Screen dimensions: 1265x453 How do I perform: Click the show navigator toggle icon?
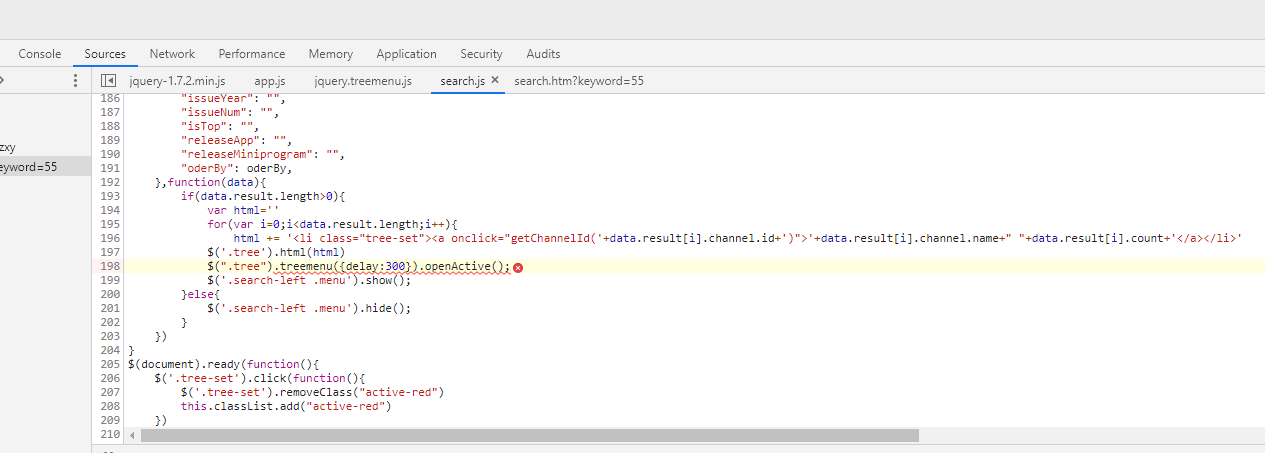pyautogui.click(x=109, y=81)
